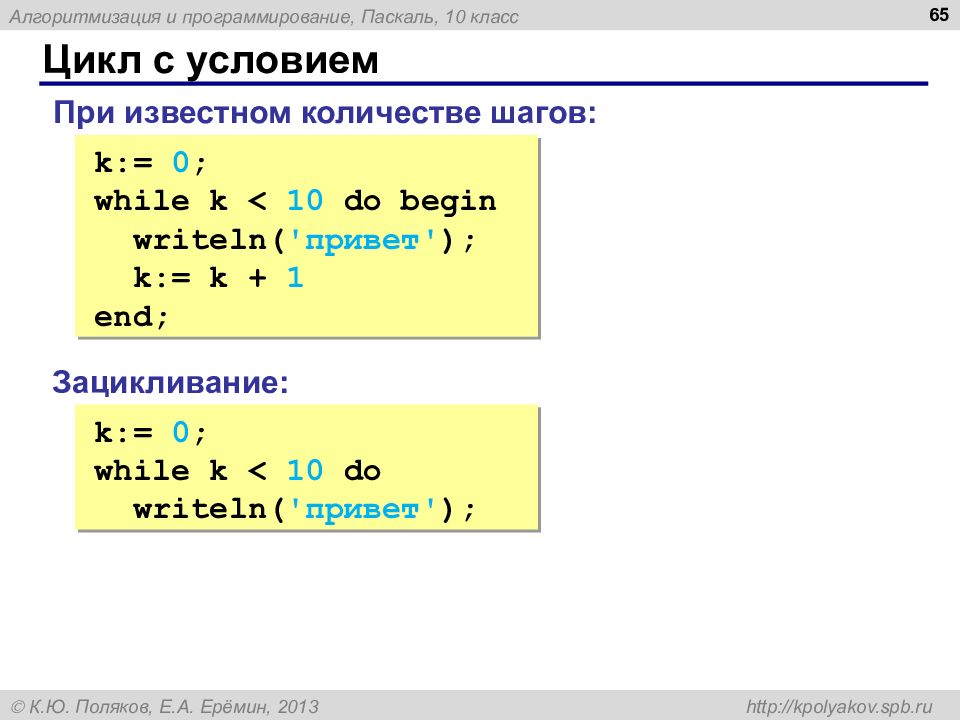Image resolution: width=960 pixels, height=720 pixels.
Task: Click 'k:= 0;' in the Зацикливание block
Action: pos(151,433)
